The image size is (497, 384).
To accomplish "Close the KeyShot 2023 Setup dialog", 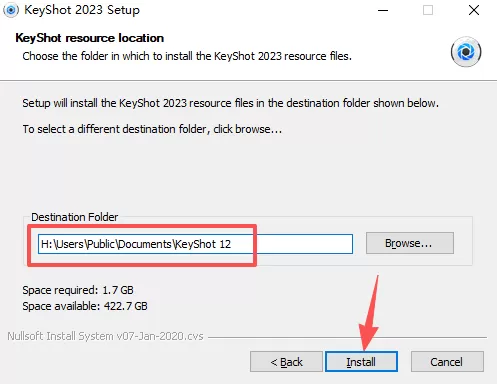I will [x=474, y=10].
